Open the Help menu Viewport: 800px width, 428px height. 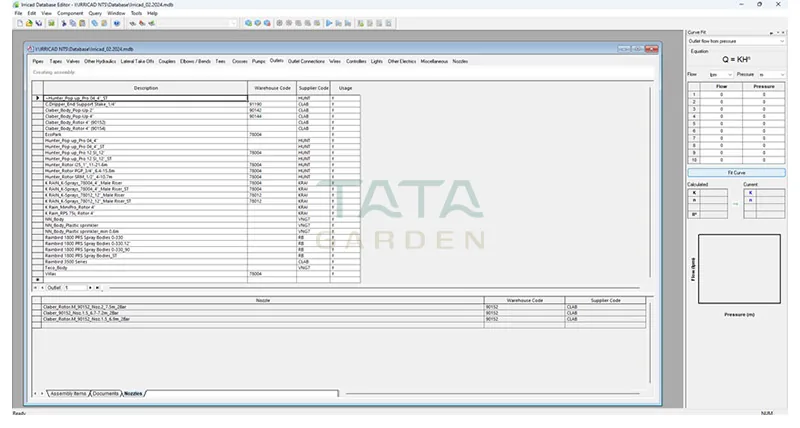point(152,13)
